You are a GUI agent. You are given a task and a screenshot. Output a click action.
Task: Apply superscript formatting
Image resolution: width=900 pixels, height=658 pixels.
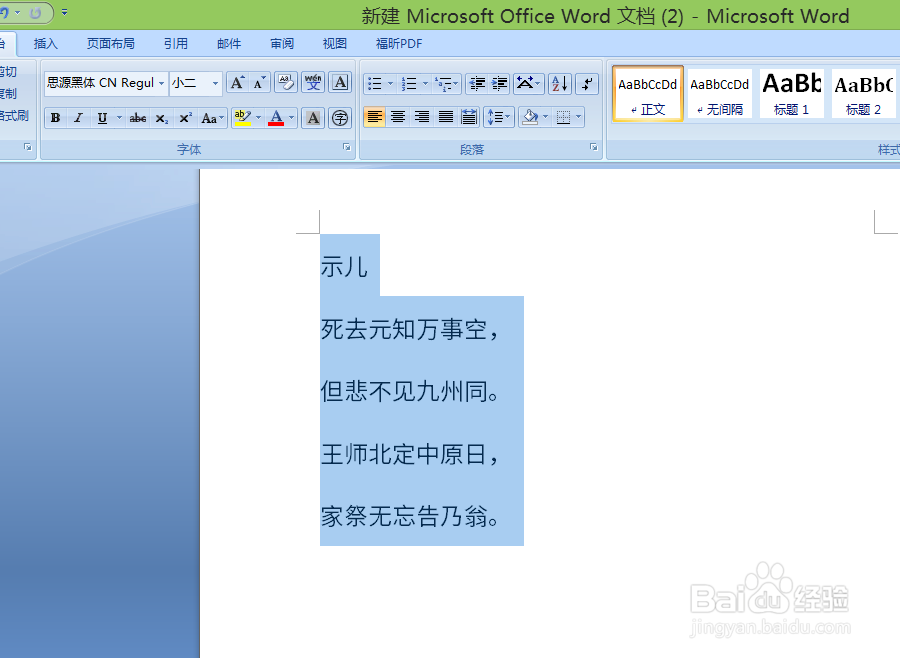(x=185, y=118)
